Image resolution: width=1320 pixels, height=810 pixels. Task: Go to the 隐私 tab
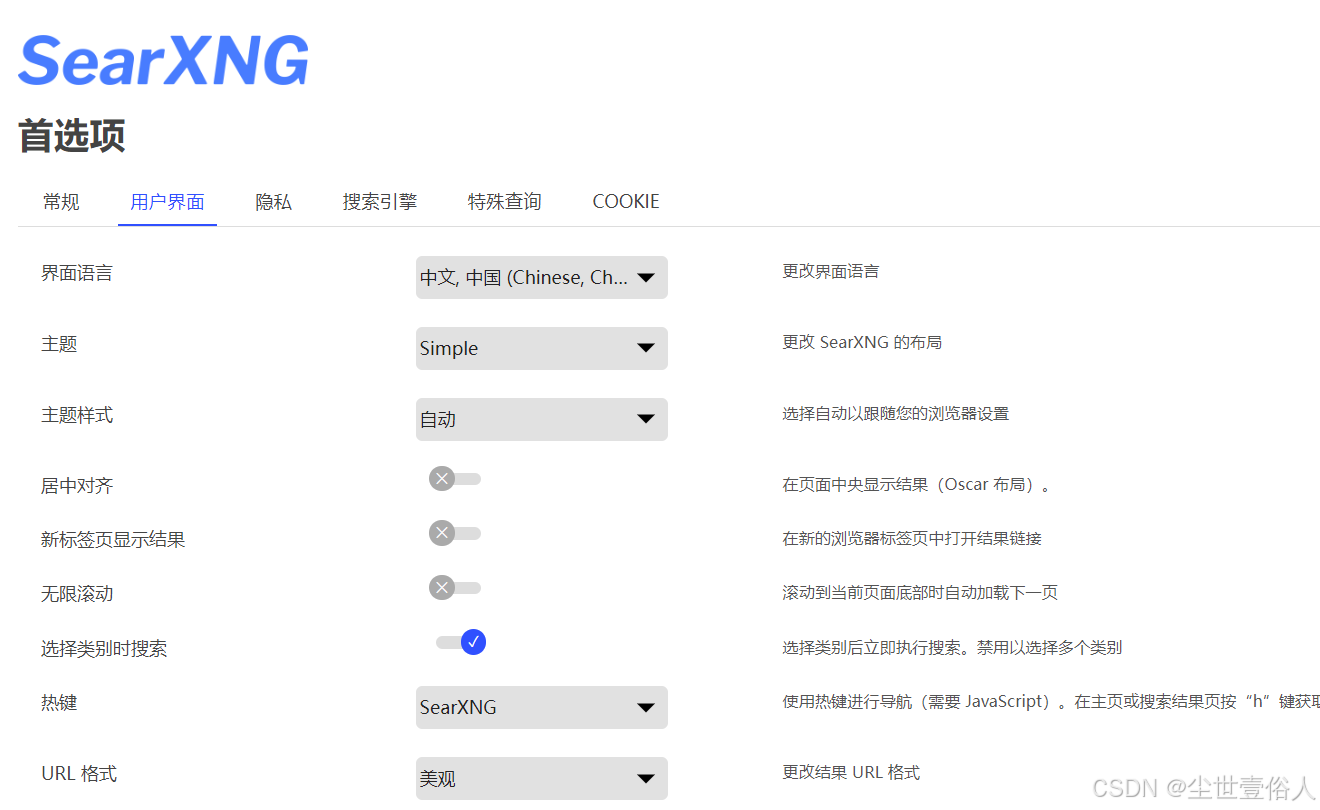tap(273, 202)
